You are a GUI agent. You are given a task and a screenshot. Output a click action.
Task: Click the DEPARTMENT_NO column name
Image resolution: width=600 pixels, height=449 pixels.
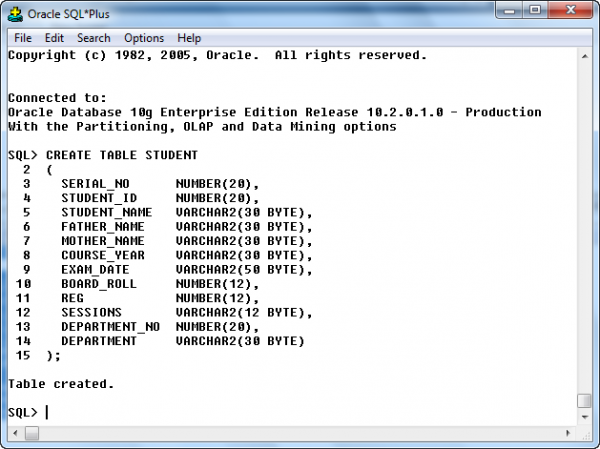[x=111, y=327]
